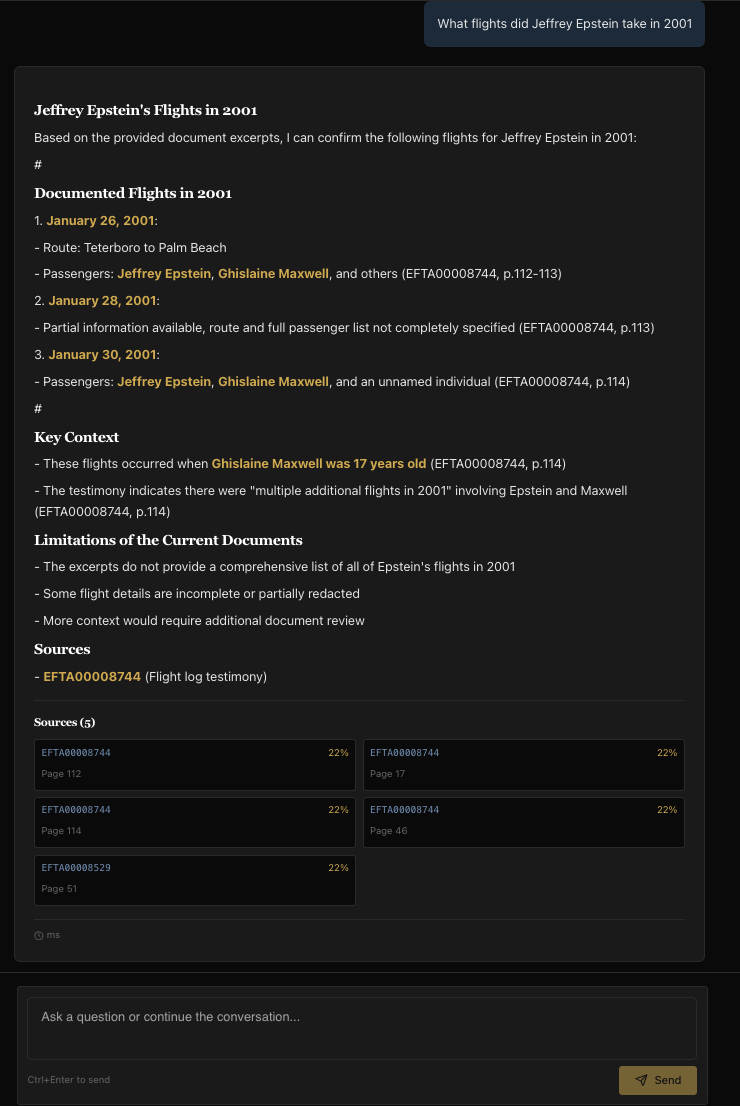This screenshot has height=1106, width=740.
Task: Click the paper-plane icon on the Send button
Action: pyautogui.click(x=641, y=1080)
